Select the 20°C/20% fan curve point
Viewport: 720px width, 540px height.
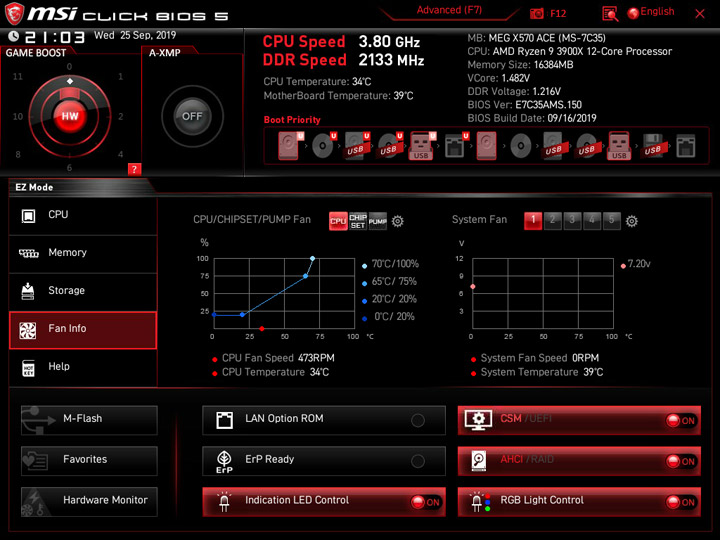click(242, 315)
